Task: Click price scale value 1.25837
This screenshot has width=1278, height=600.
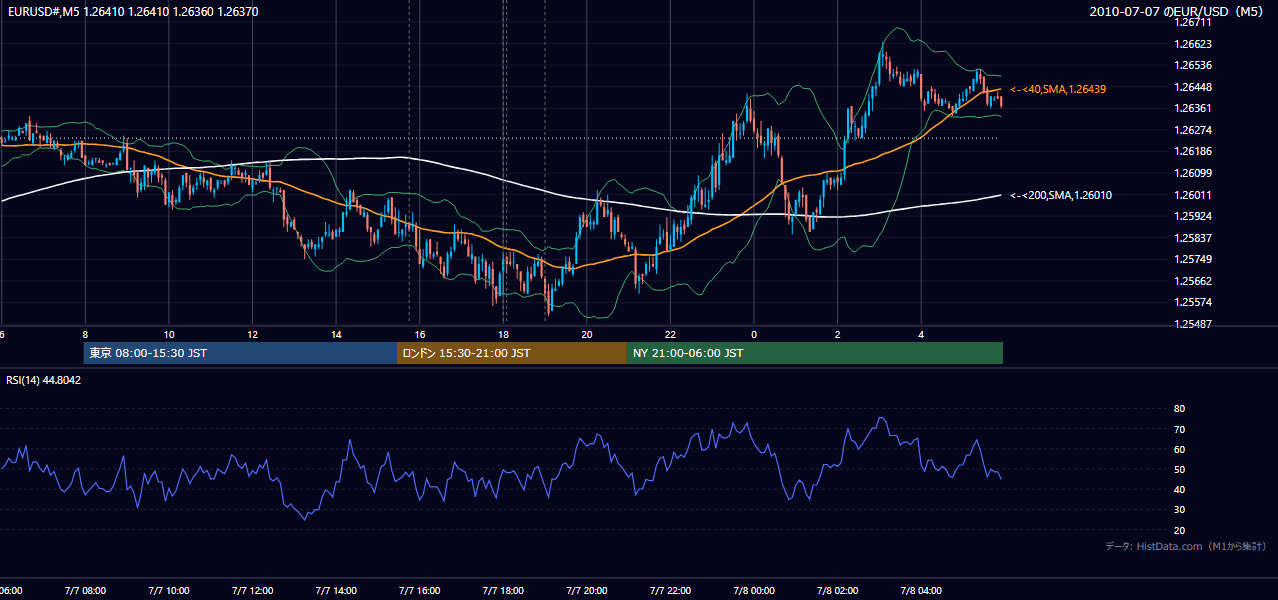Action: coord(1193,238)
